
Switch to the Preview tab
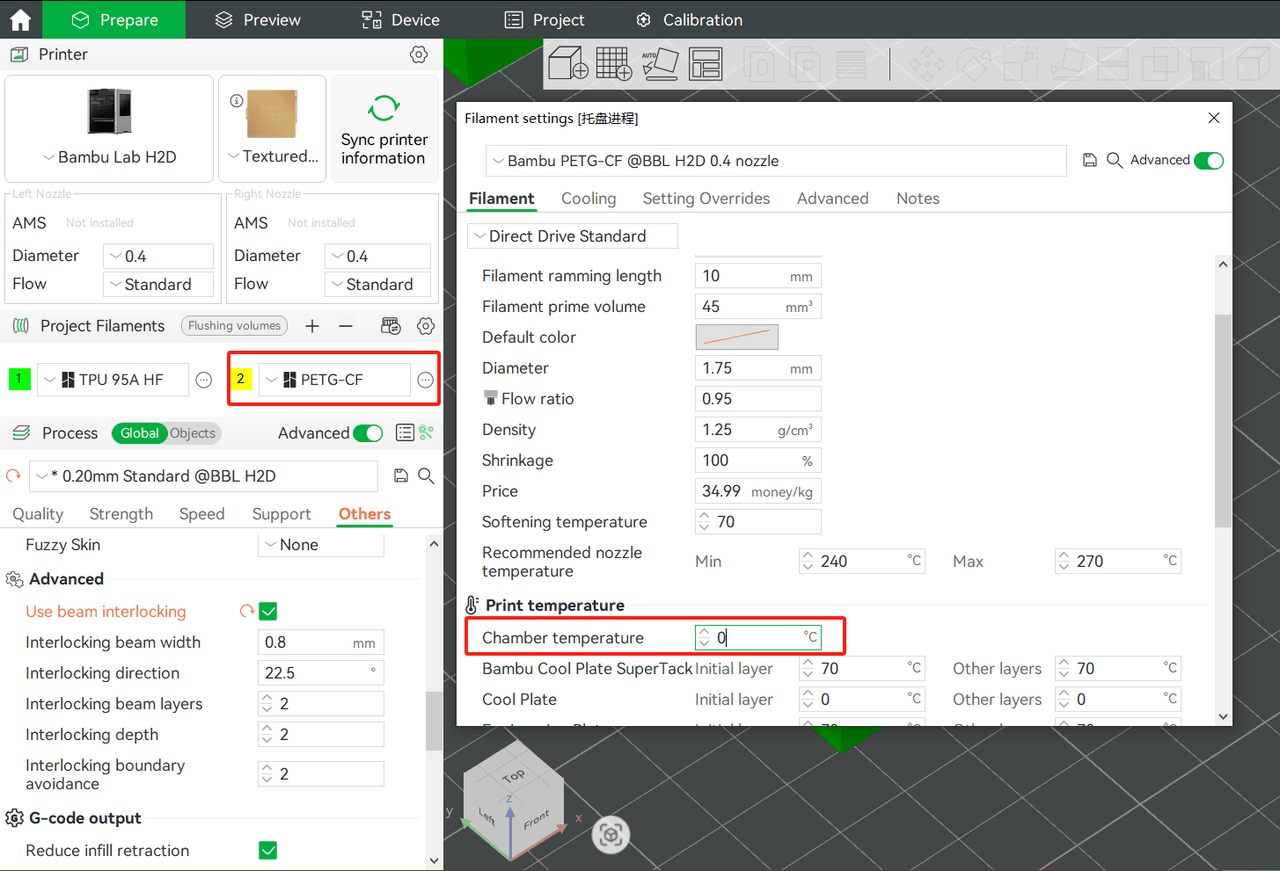click(x=258, y=20)
